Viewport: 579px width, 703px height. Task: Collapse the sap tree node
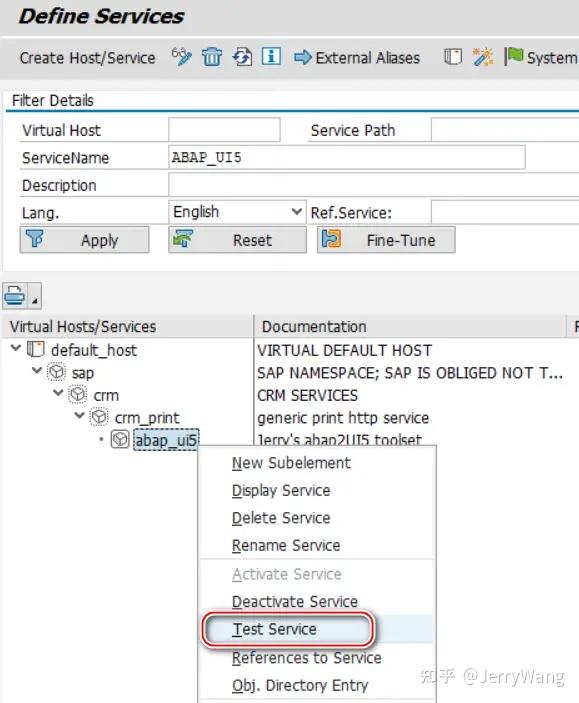(37, 371)
